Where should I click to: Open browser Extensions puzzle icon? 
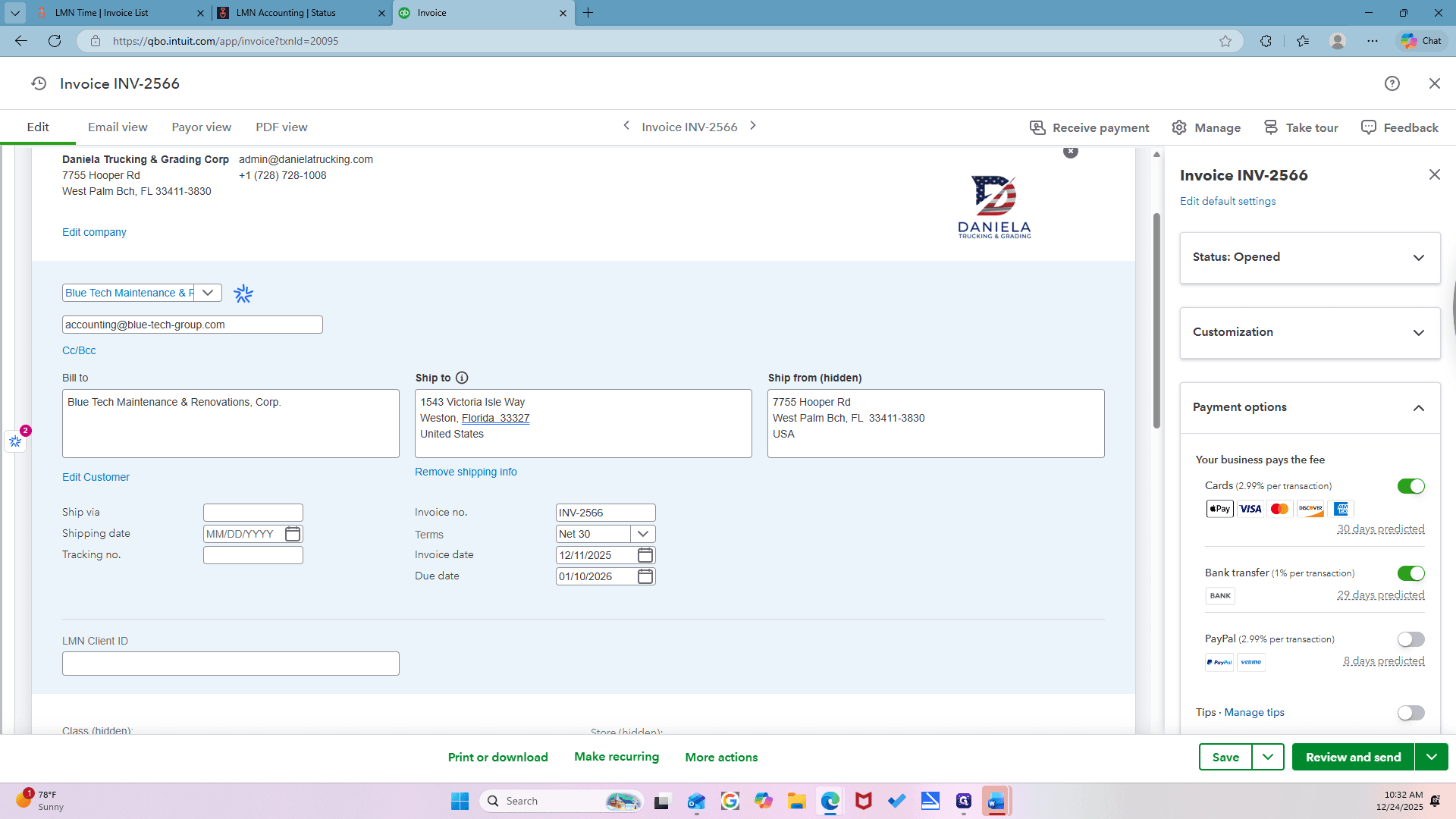pyautogui.click(x=1266, y=41)
